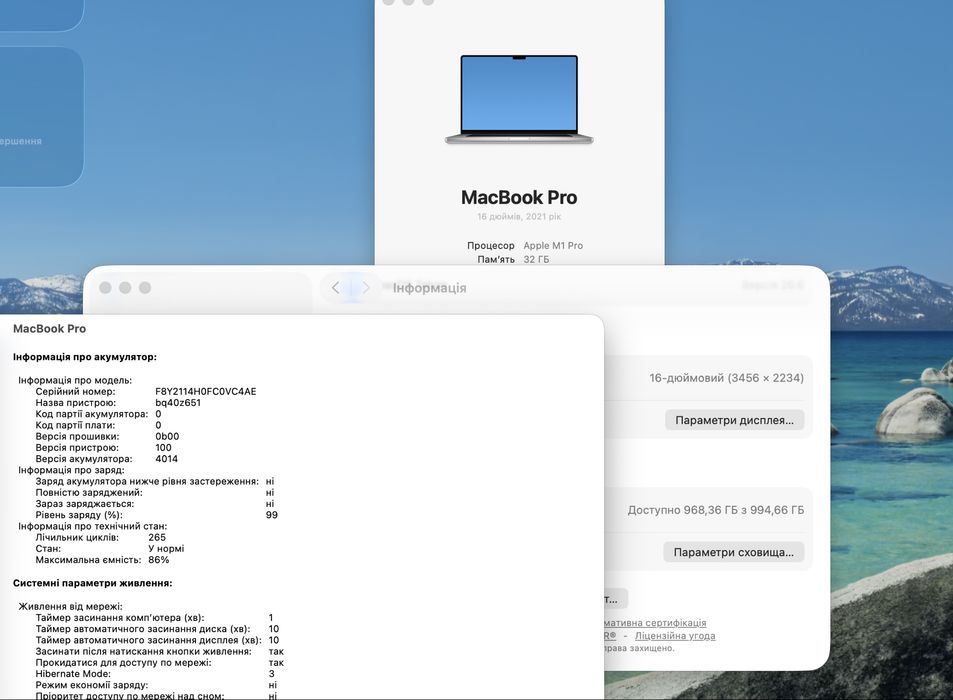This screenshot has width=953, height=700.
Task: Close the Інформація settings window with its first gray dot
Action: click(x=105, y=287)
